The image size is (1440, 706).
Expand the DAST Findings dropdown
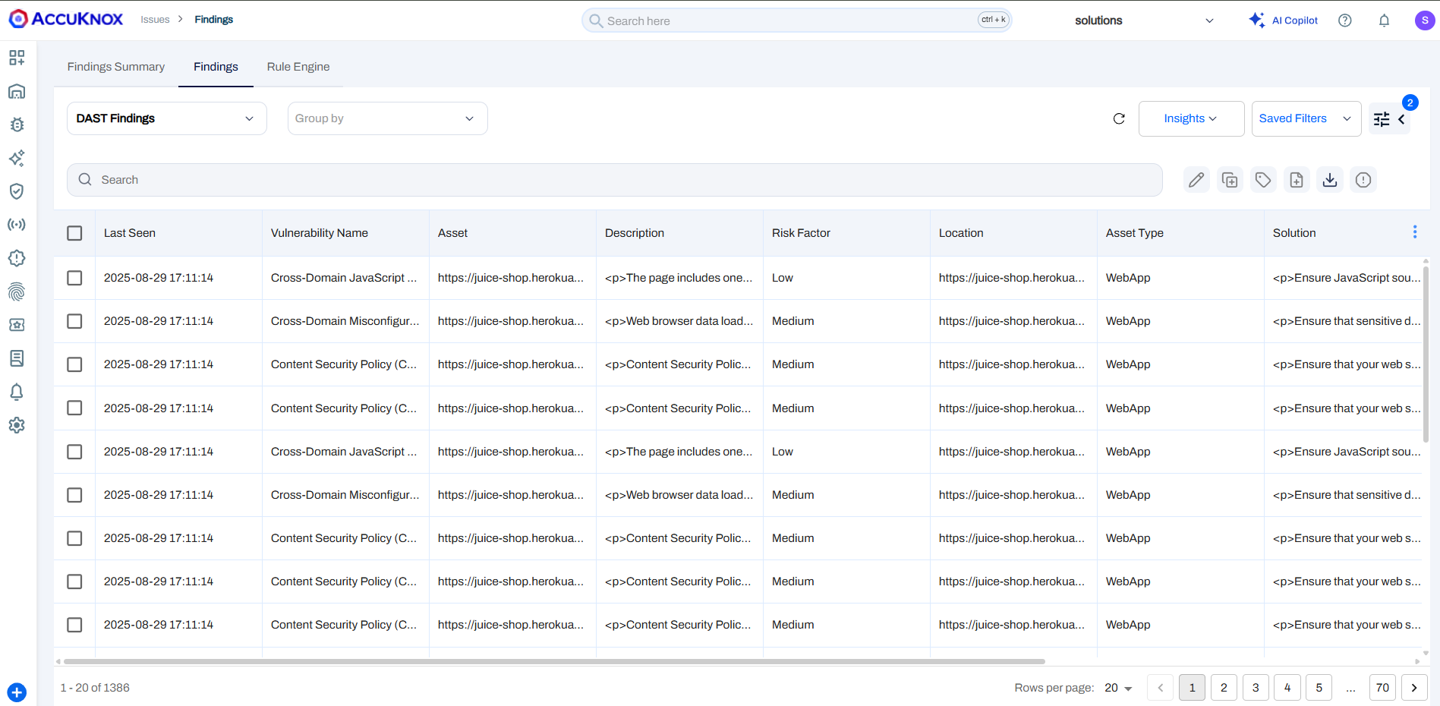coord(166,118)
